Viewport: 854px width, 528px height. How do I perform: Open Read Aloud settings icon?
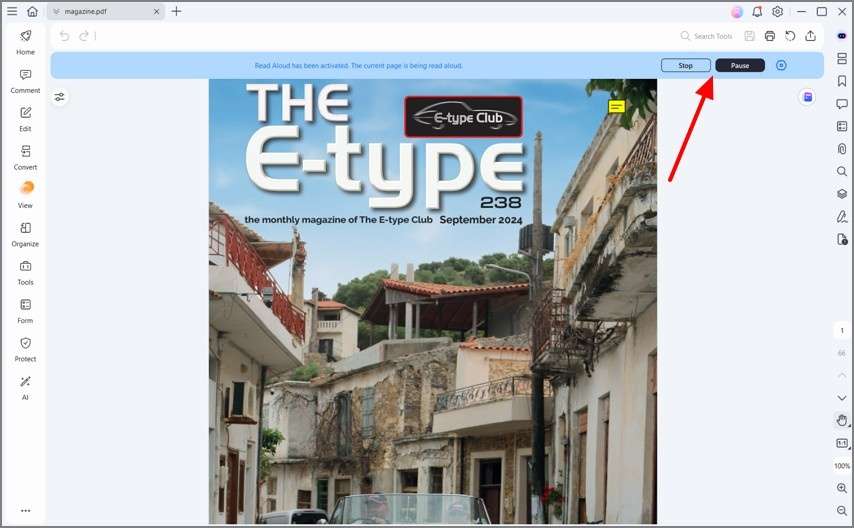pyautogui.click(x=781, y=65)
